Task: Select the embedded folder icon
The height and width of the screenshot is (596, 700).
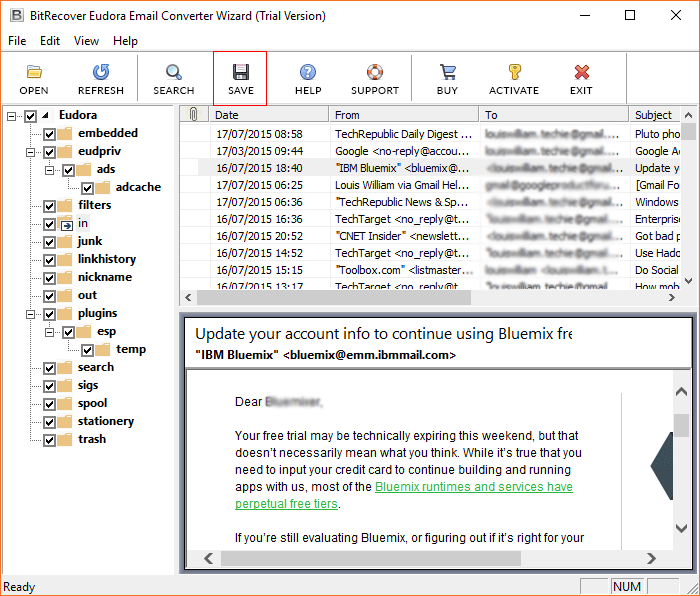Action: pos(65,133)
